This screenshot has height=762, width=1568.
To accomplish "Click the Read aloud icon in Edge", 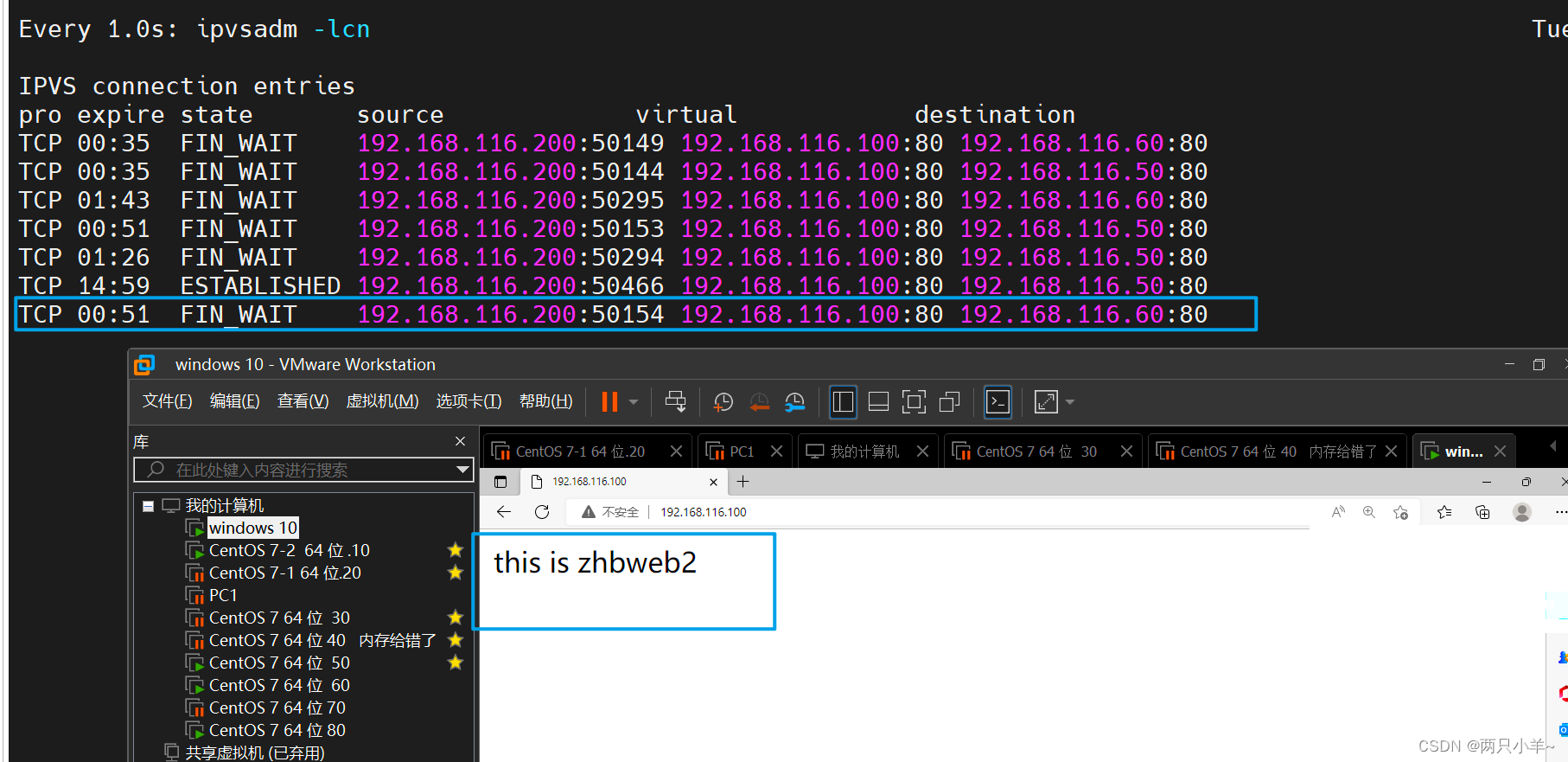I will pos(1338,512).
